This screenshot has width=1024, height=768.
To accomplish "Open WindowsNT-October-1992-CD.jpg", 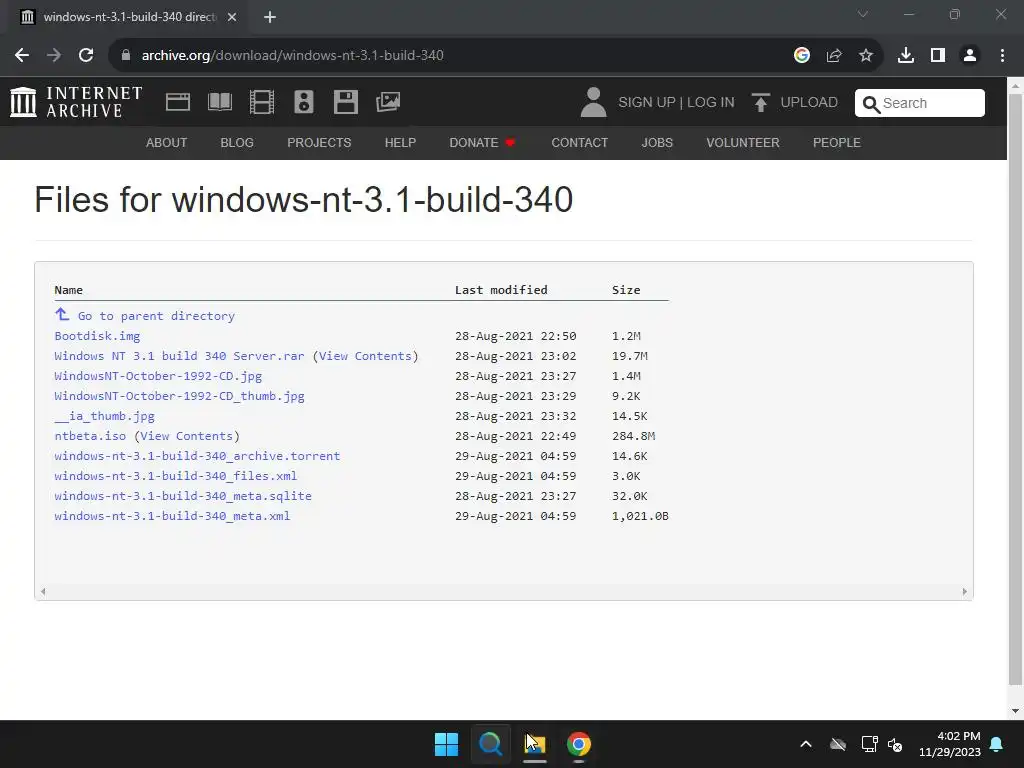I will [x=158, y=376].
